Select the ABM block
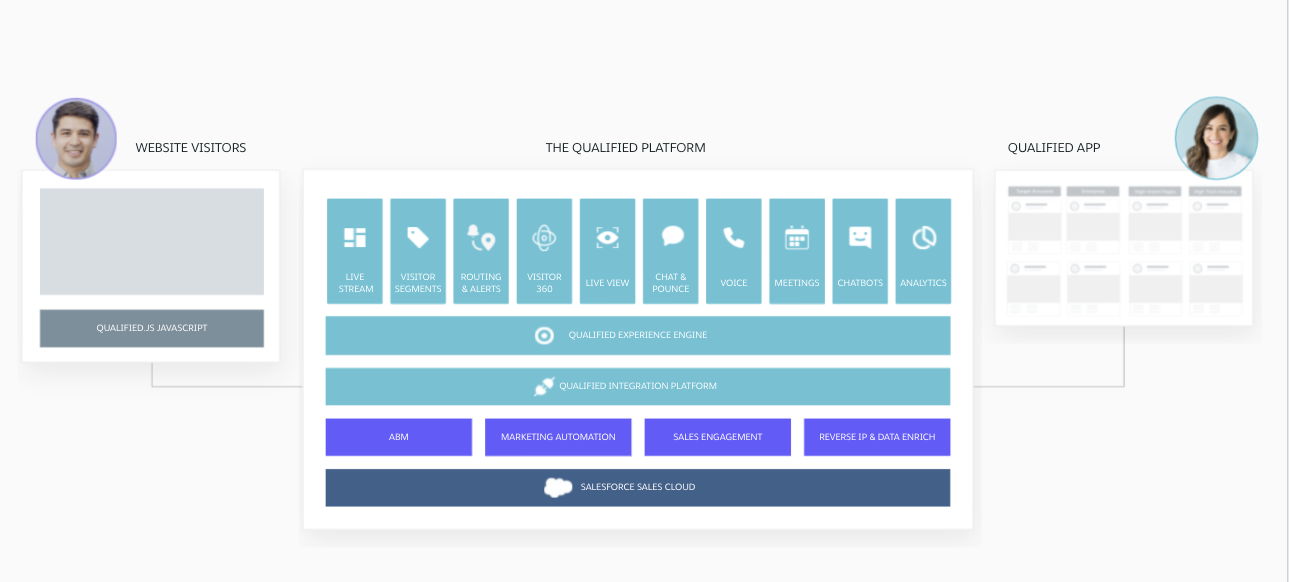 pyautogui.click(x=399, y=437)
